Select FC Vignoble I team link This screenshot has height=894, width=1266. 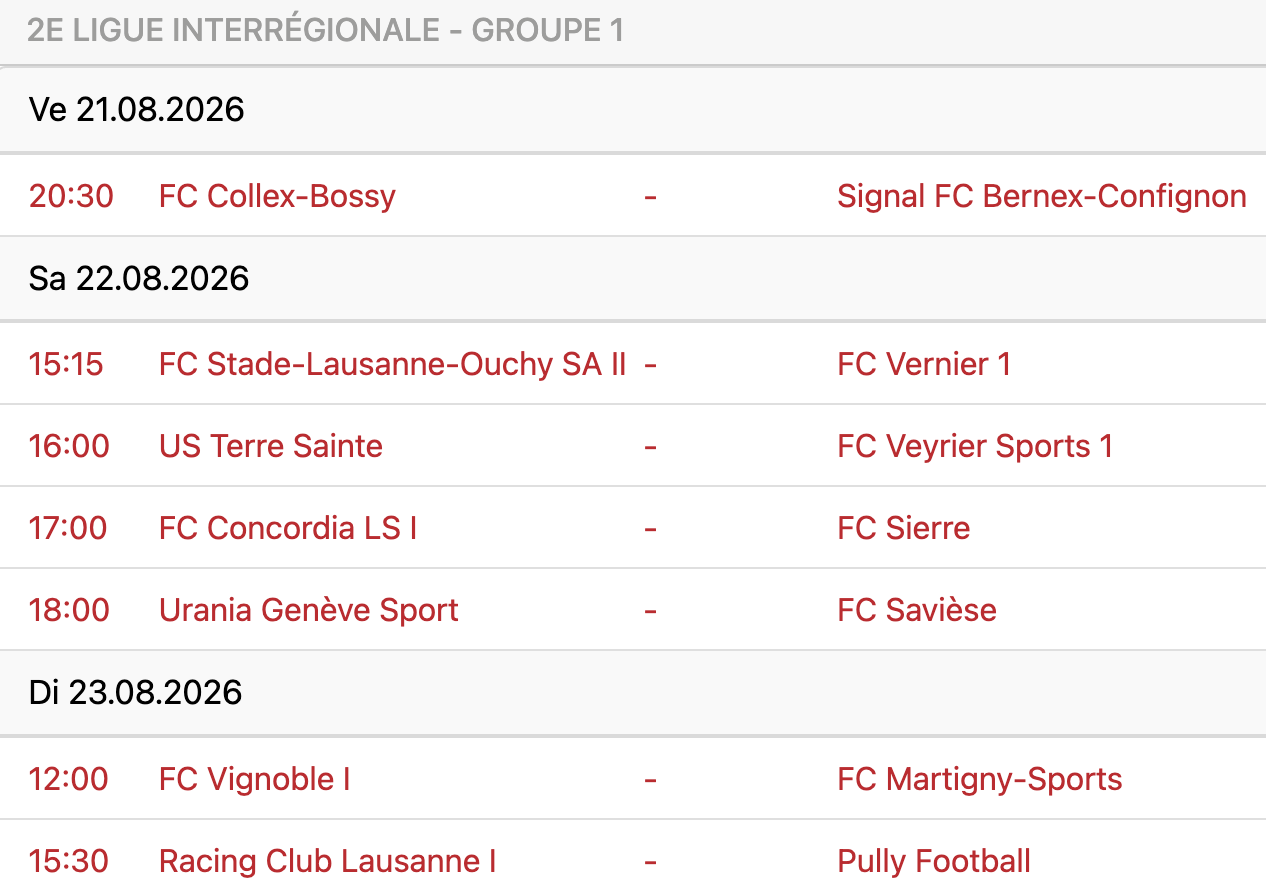click(255, 779)
